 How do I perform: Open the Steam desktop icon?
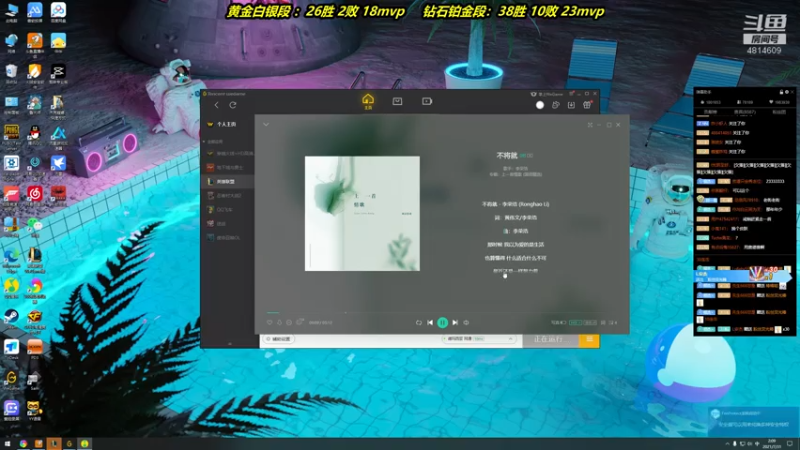click(11, 317)
